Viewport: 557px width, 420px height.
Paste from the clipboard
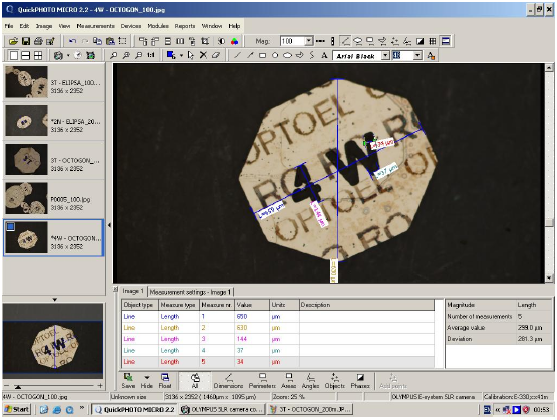[x=110, y=41]
